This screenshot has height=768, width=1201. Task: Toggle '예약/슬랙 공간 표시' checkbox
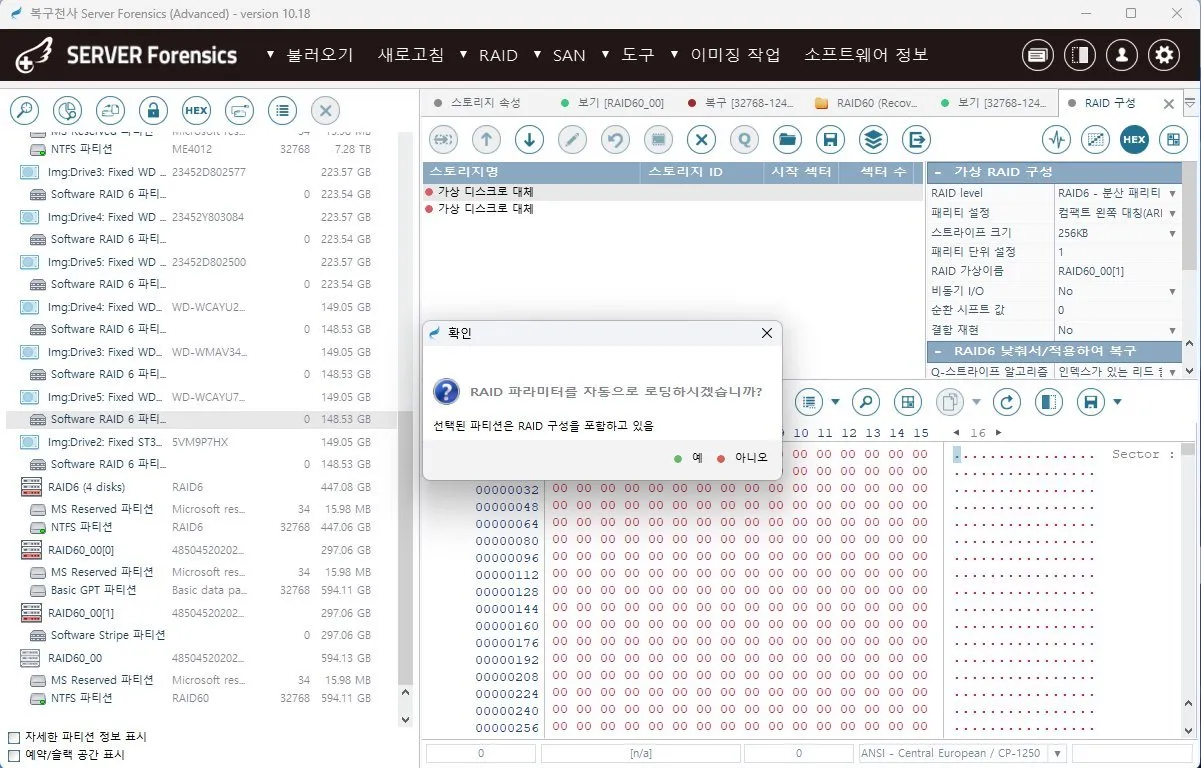pyautogui.click(x=14, y=755)
